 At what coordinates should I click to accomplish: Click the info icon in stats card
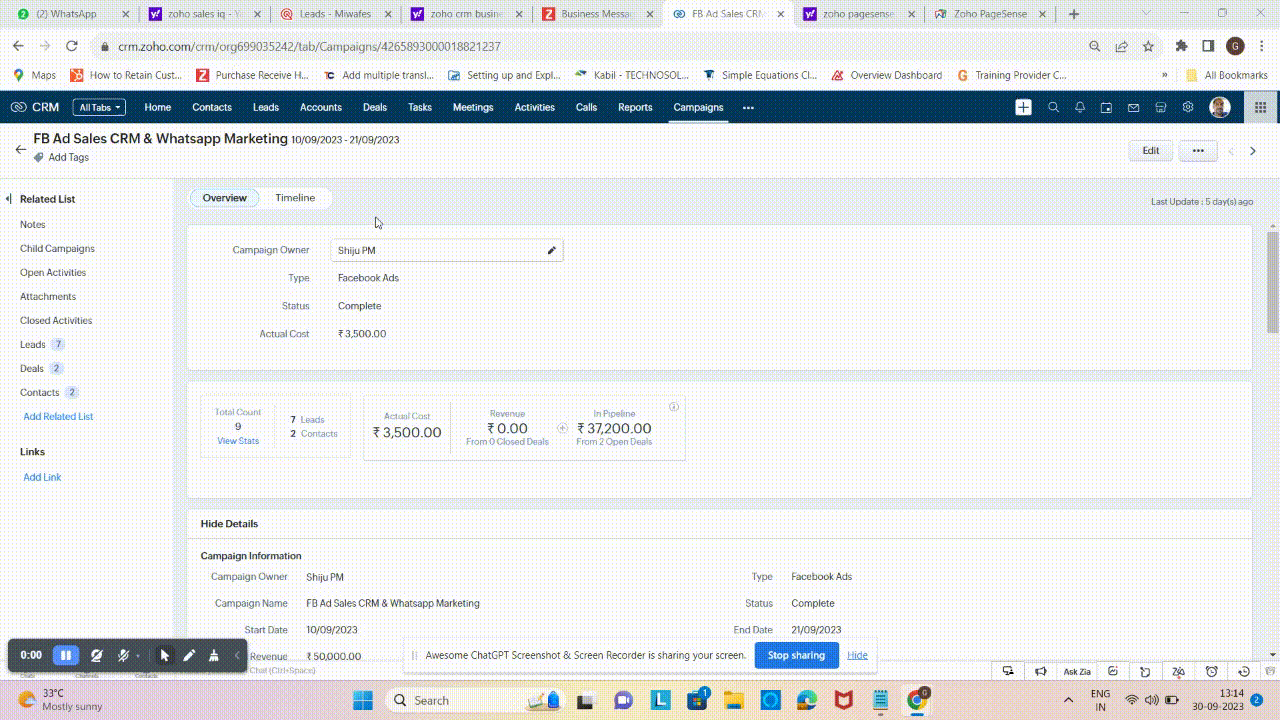click(x=674, y=406)
